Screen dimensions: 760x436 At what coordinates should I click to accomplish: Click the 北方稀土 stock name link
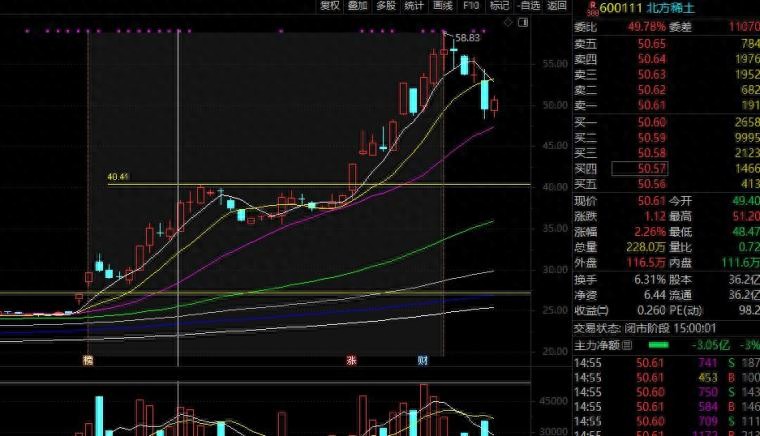tap(670, 9)
